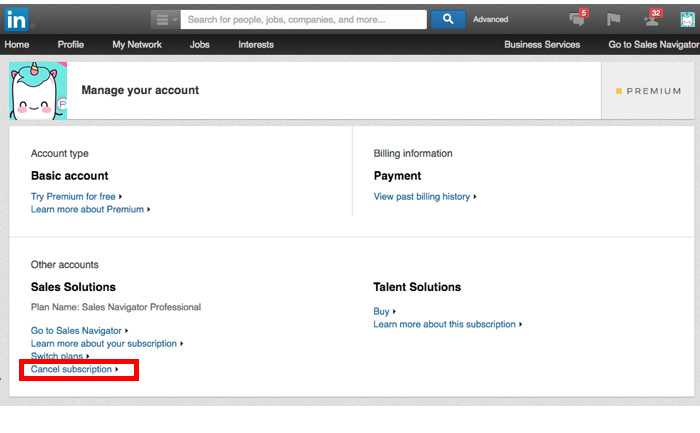Open Learn more about Premium link
The width and height of the screenshot is (700, 433).
[x=90, y=209]
